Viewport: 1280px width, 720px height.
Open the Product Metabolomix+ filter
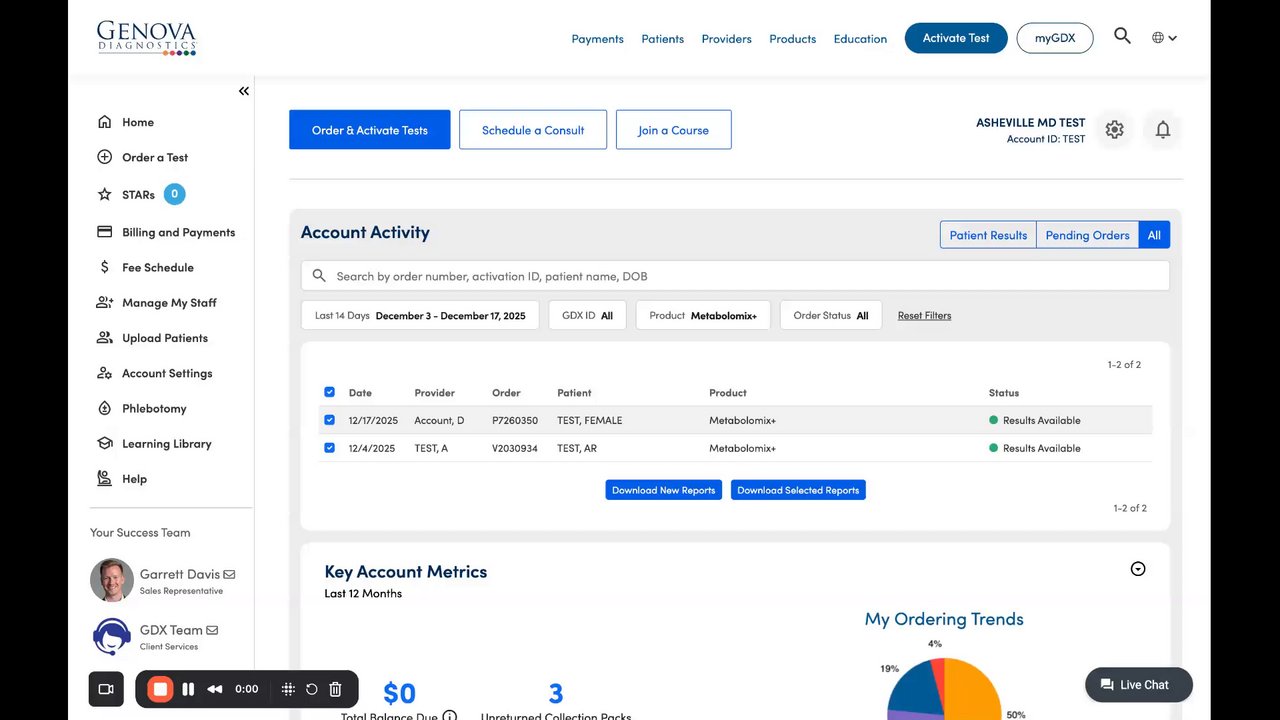703,315
